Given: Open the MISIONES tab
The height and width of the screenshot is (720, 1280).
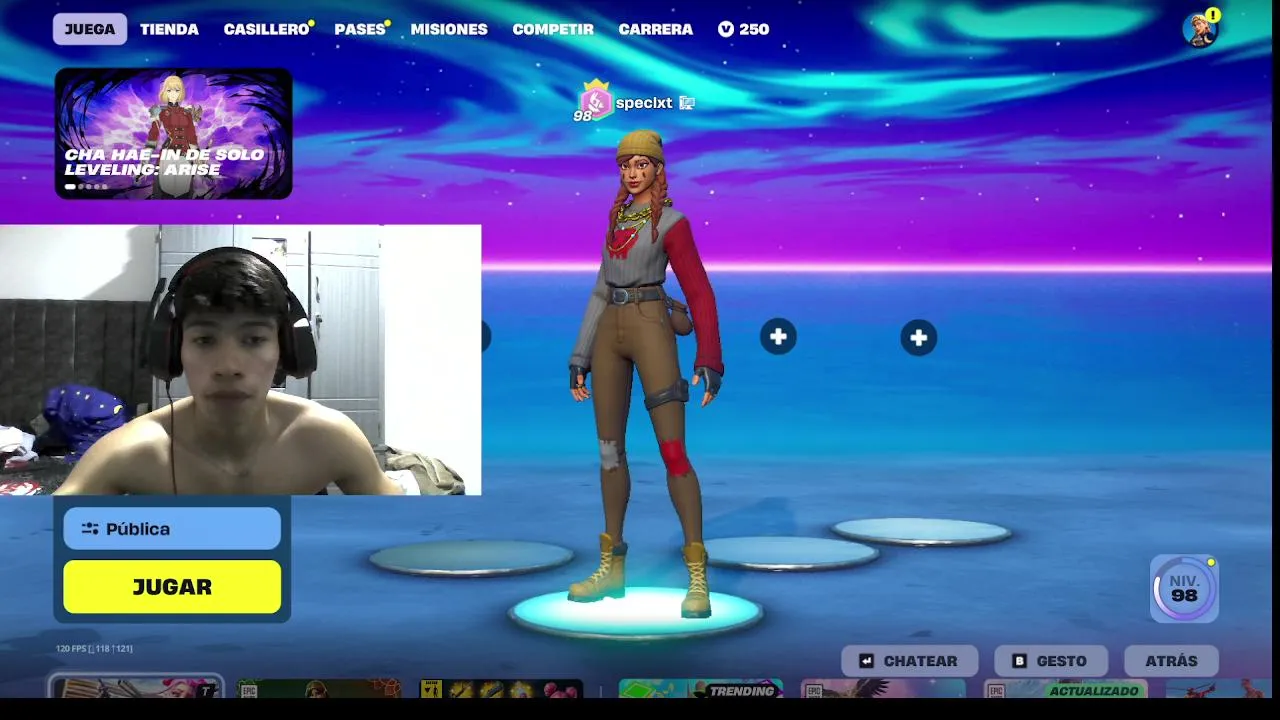Looking at the screenshot, I should click(x=449, y=29).
